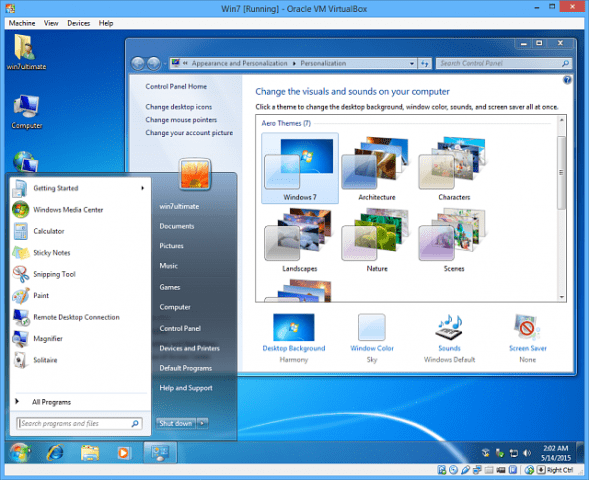
Task: Open Internet Explorer from taskbar
Action: 55,453
